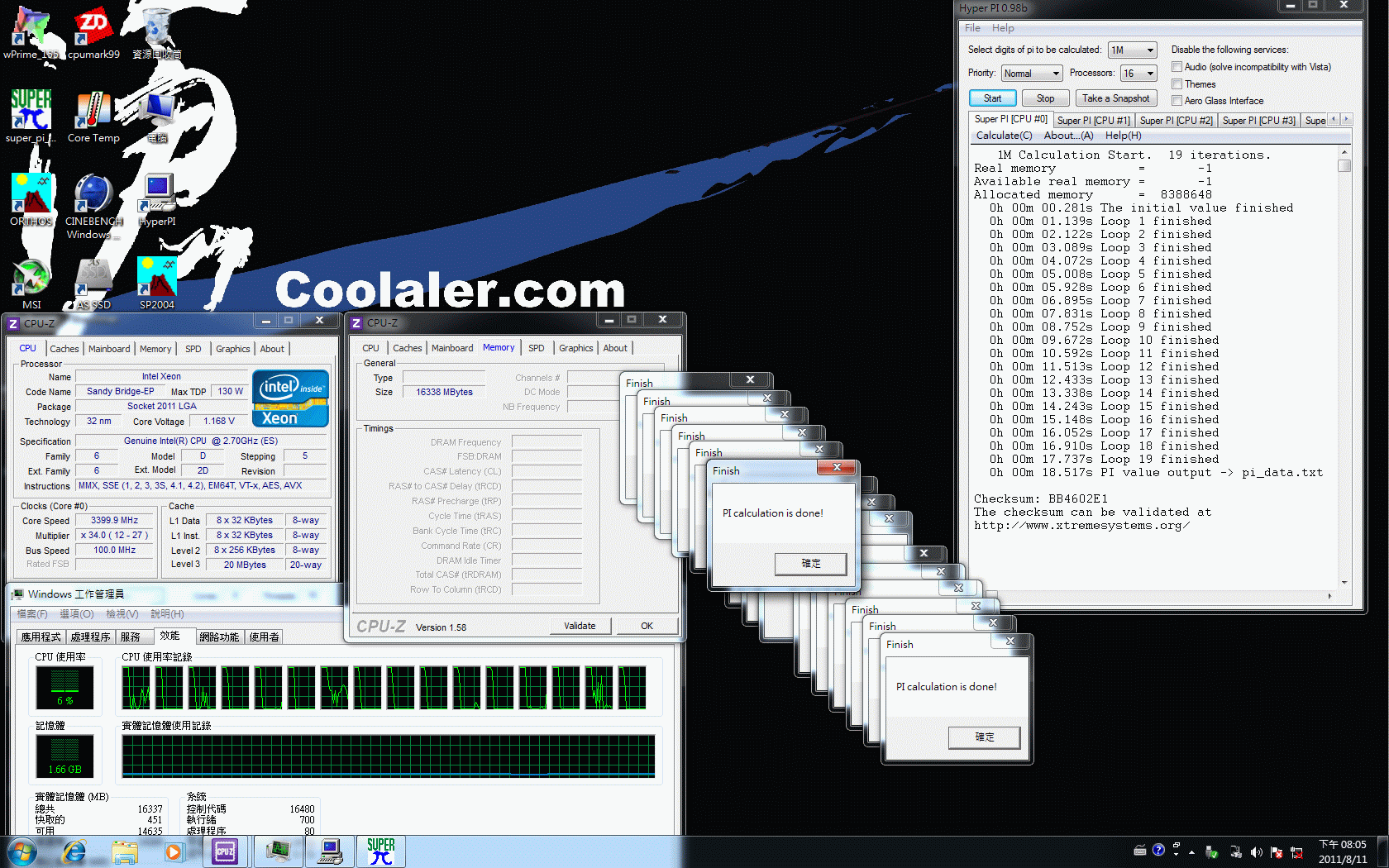Image resolution: width=1389 pixels, height=868 pixels.
Task: Open the help question mark tray icon
Action: [1158, 850]
